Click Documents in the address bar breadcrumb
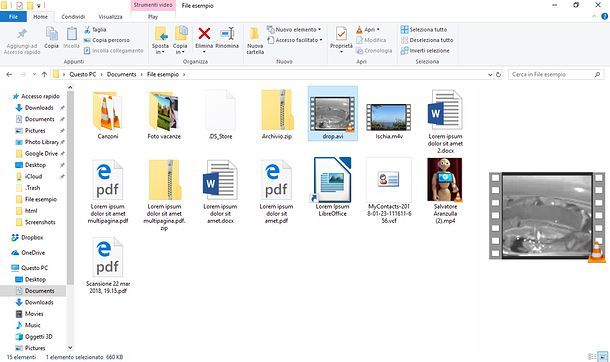The width and height of the screenshot is (610, 362). click(x=121, y=74)
